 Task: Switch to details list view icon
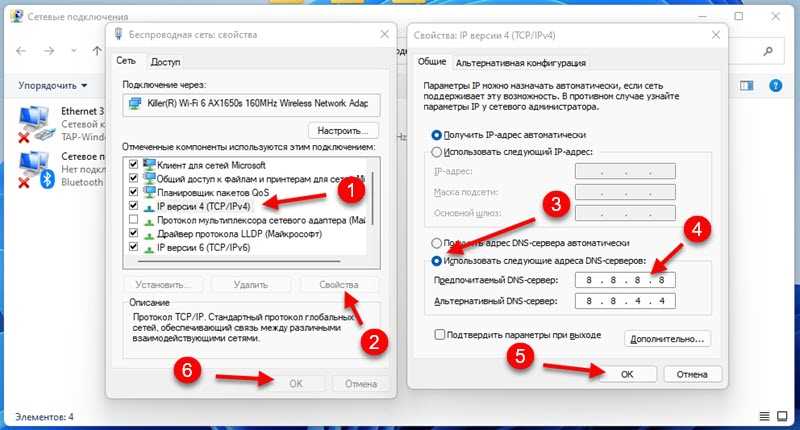tap(764, 416)
